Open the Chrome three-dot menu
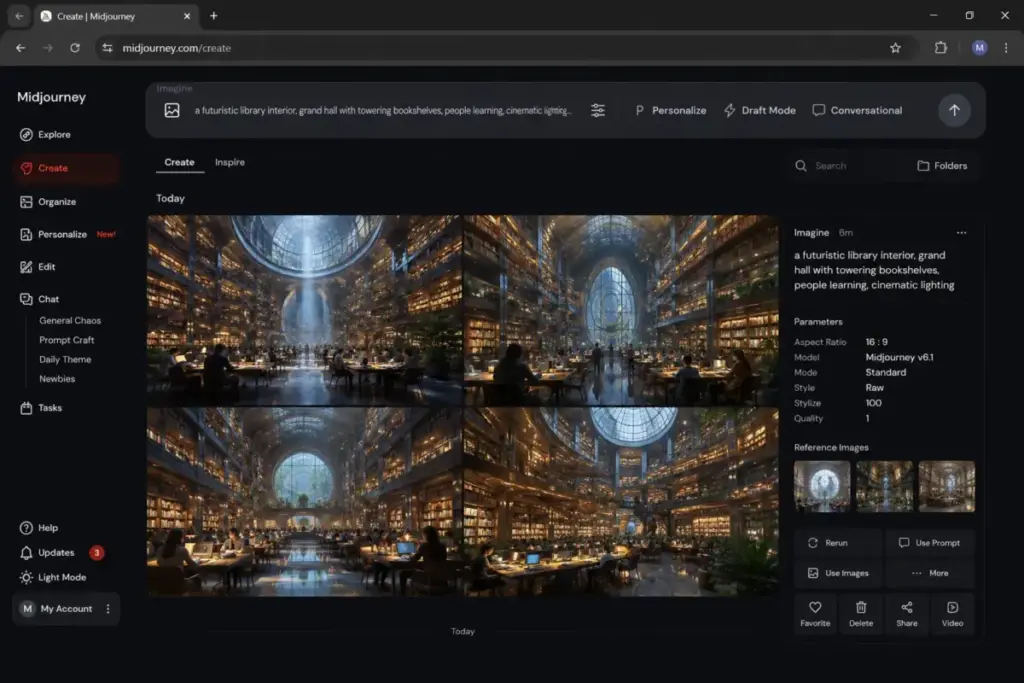This screenshot has height=683, width=1024. [1006, 48]
